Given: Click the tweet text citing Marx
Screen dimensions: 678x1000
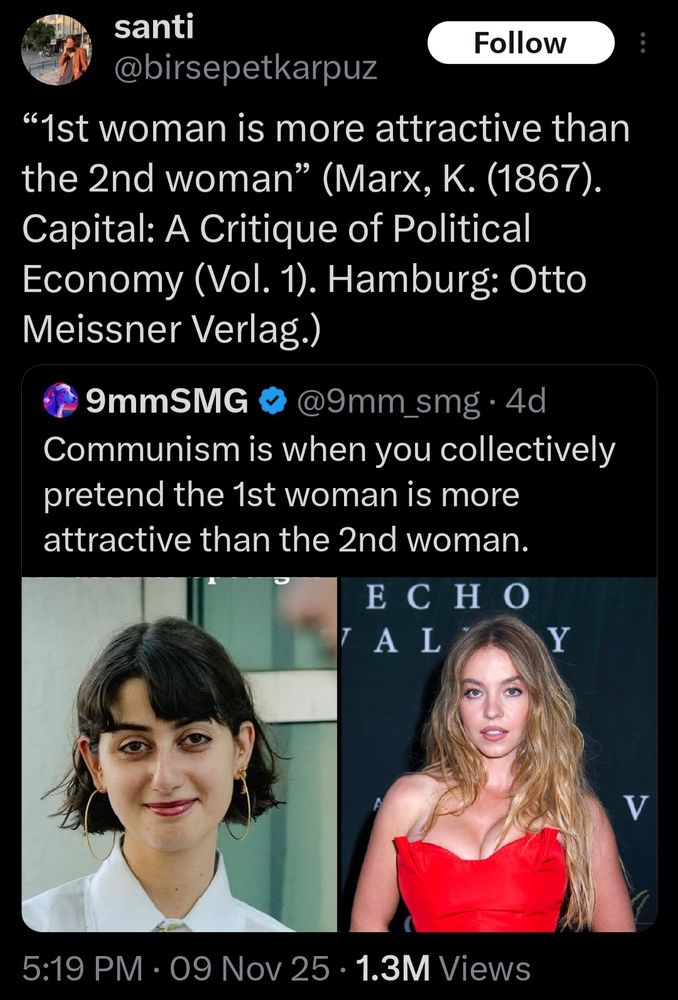Looking at the screenshot, I should tap(330, 225).
